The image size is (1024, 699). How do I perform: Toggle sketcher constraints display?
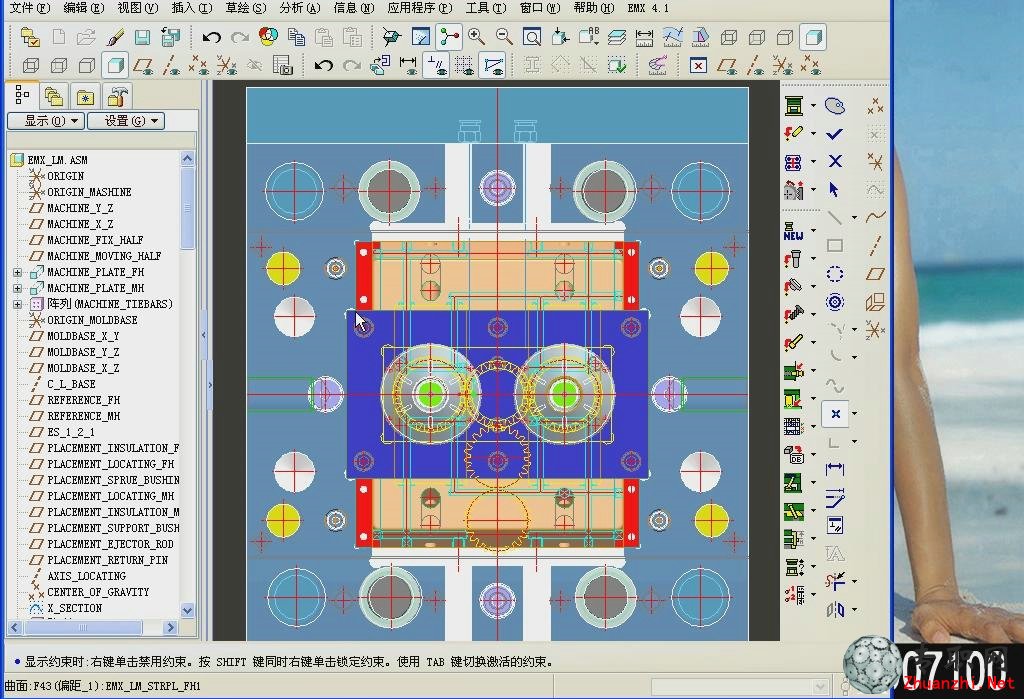pyautogui.click(x=436, y=65)
